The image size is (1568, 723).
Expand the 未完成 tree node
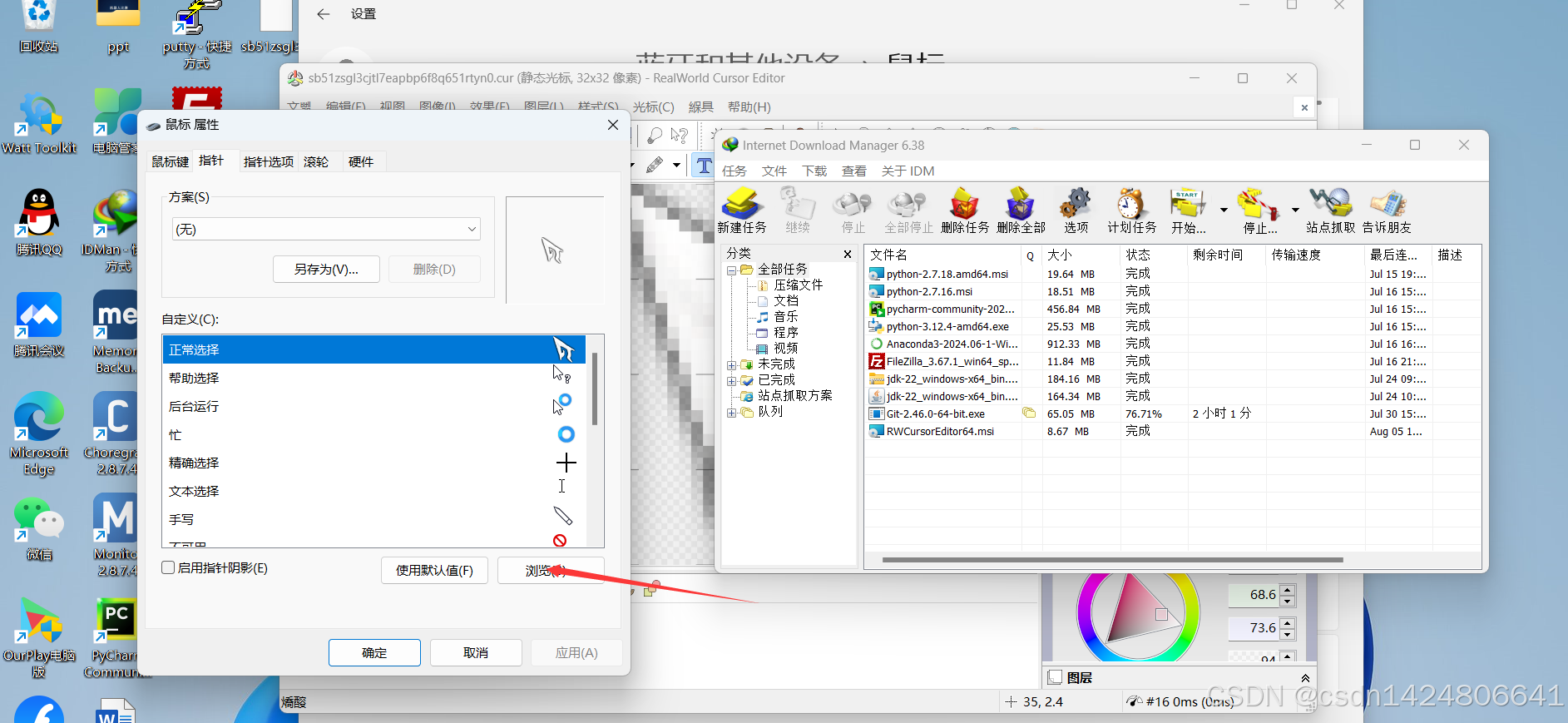(x=731, y=364)
